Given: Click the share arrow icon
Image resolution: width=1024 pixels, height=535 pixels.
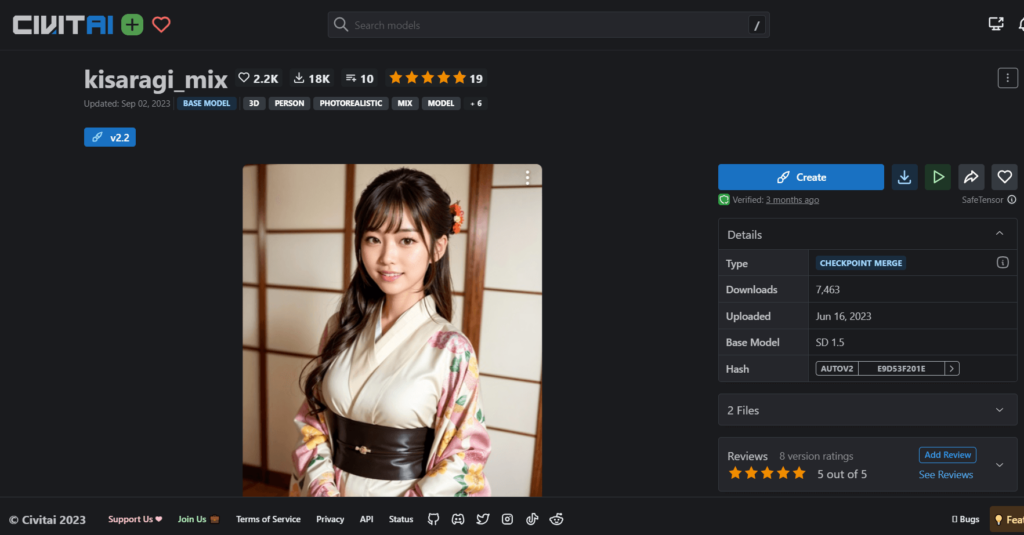Looking at the screenshot, I should tap(971, 177).
